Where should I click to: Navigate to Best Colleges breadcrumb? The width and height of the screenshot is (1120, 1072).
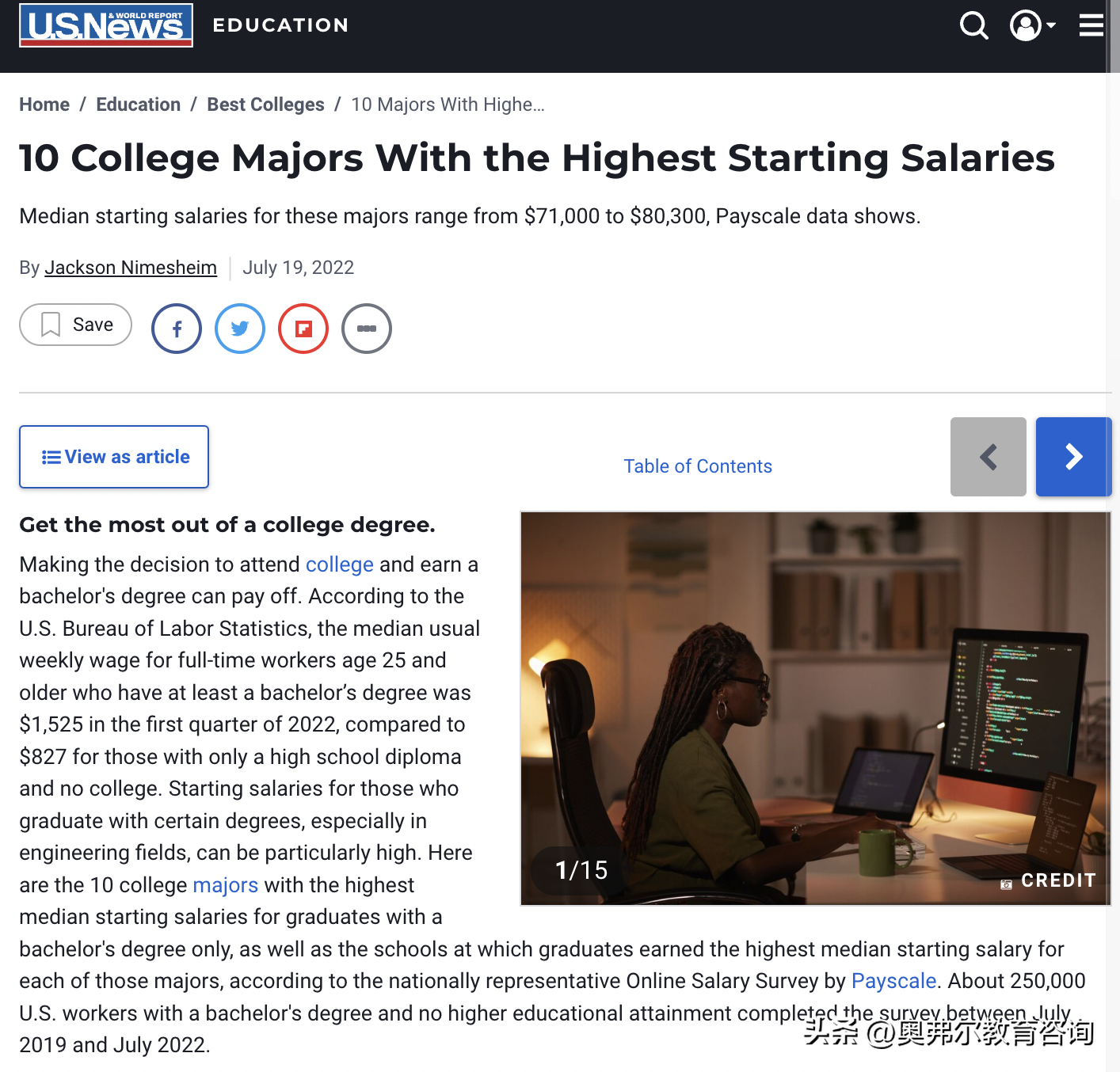pos(266,105)
